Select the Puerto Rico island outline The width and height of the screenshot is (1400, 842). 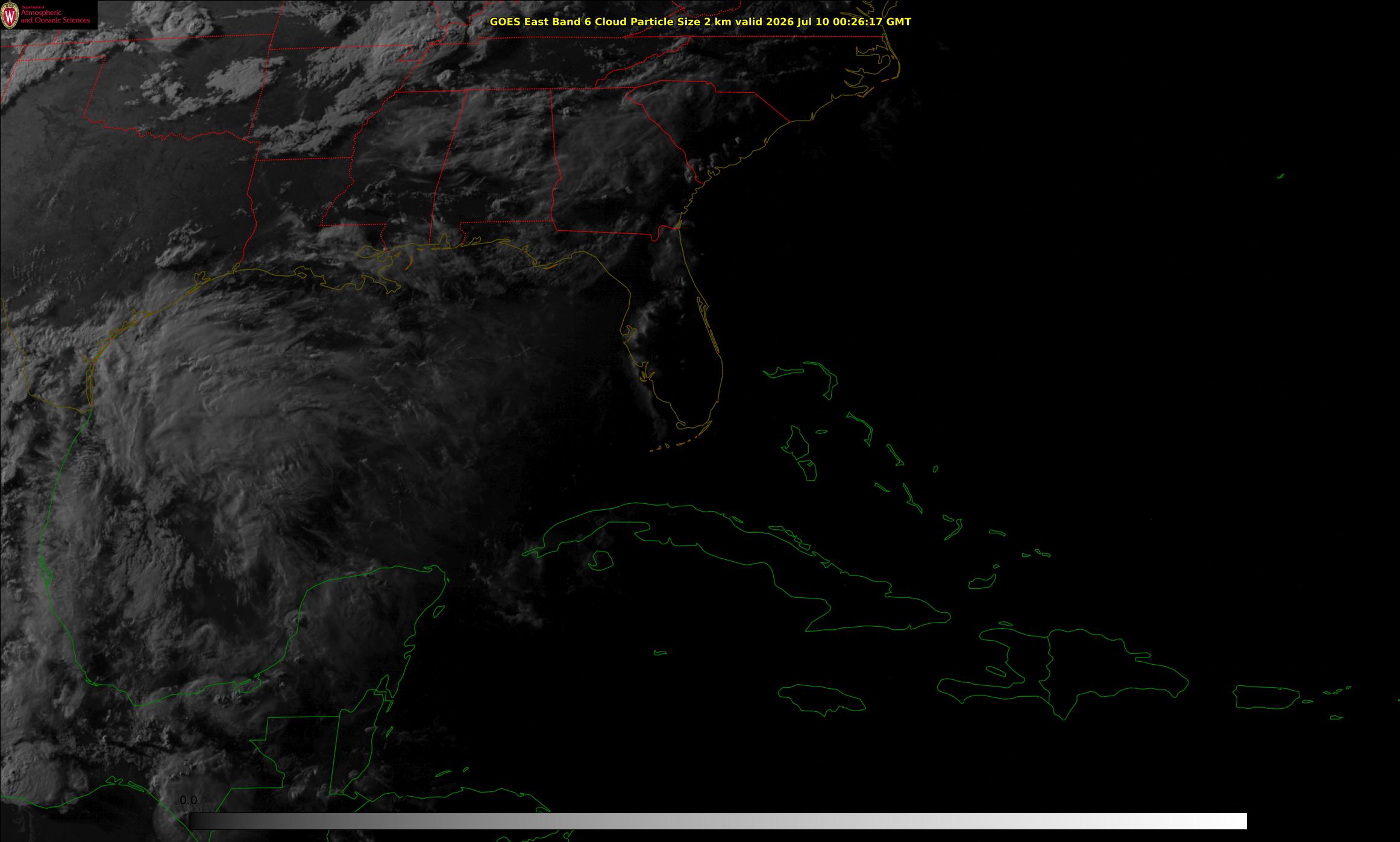[x=1266, y=697]
